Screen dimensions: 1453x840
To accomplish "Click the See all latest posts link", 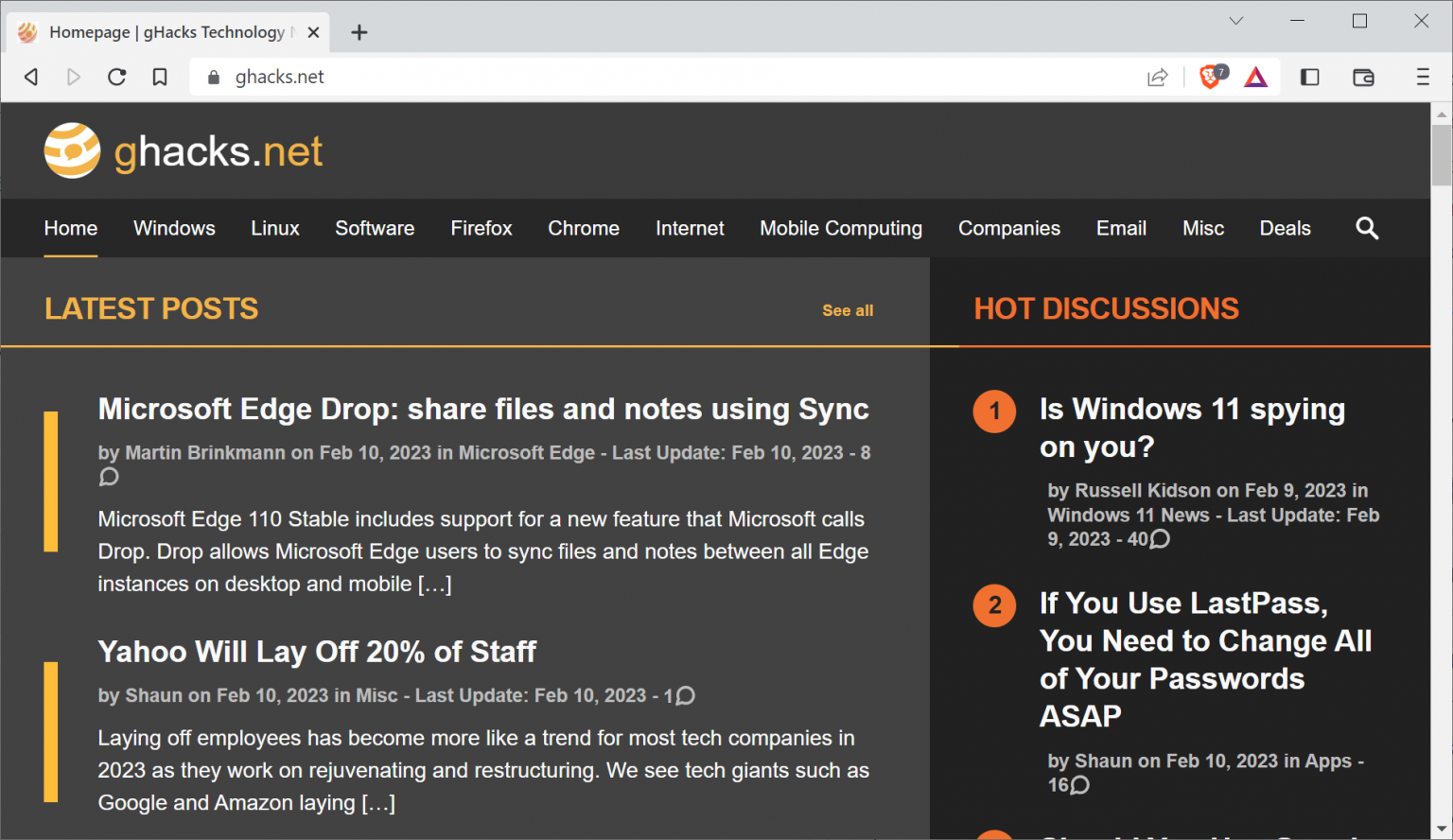I will [848, 310].
